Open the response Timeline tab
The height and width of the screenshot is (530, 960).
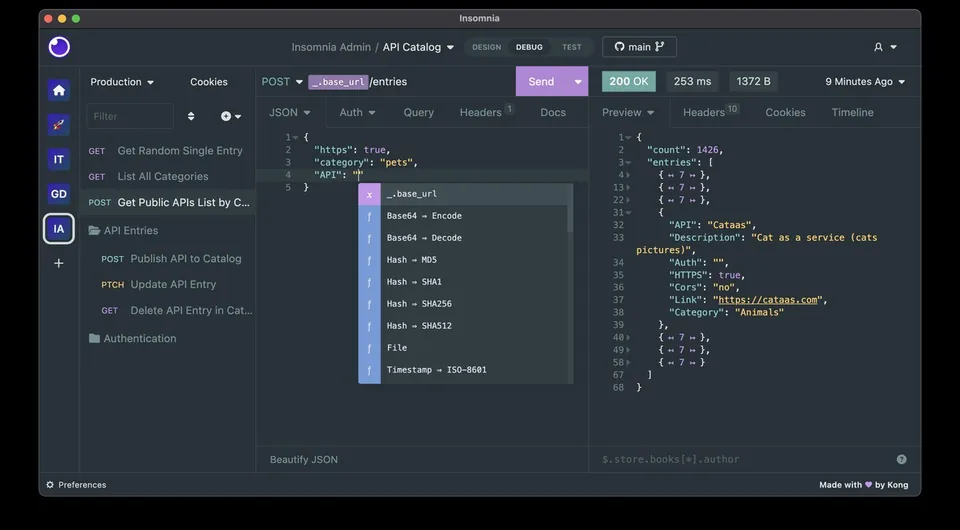click(852, 113)
